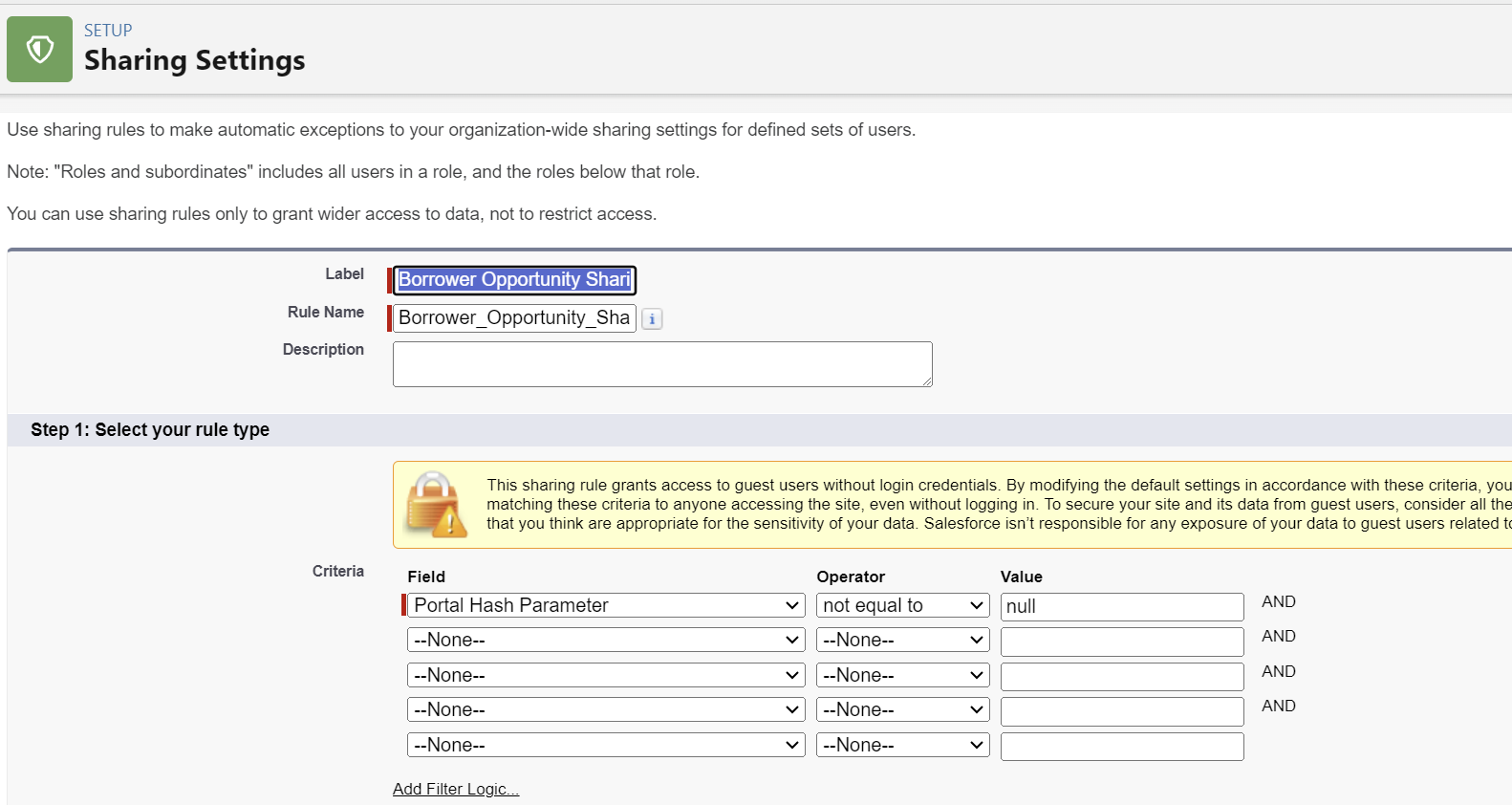Click the Field column header

[426, 577]
